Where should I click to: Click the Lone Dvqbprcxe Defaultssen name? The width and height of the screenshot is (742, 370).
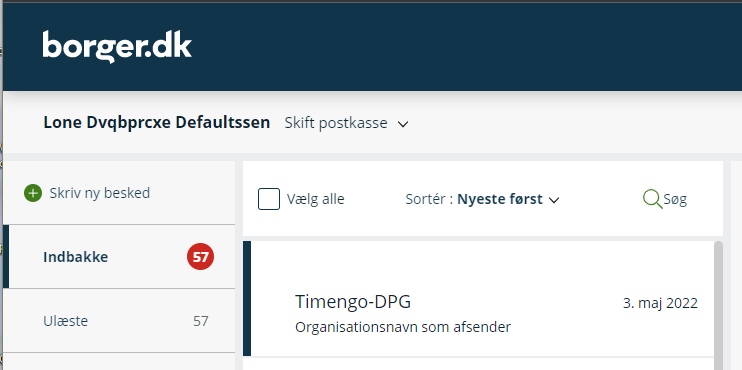157,123
